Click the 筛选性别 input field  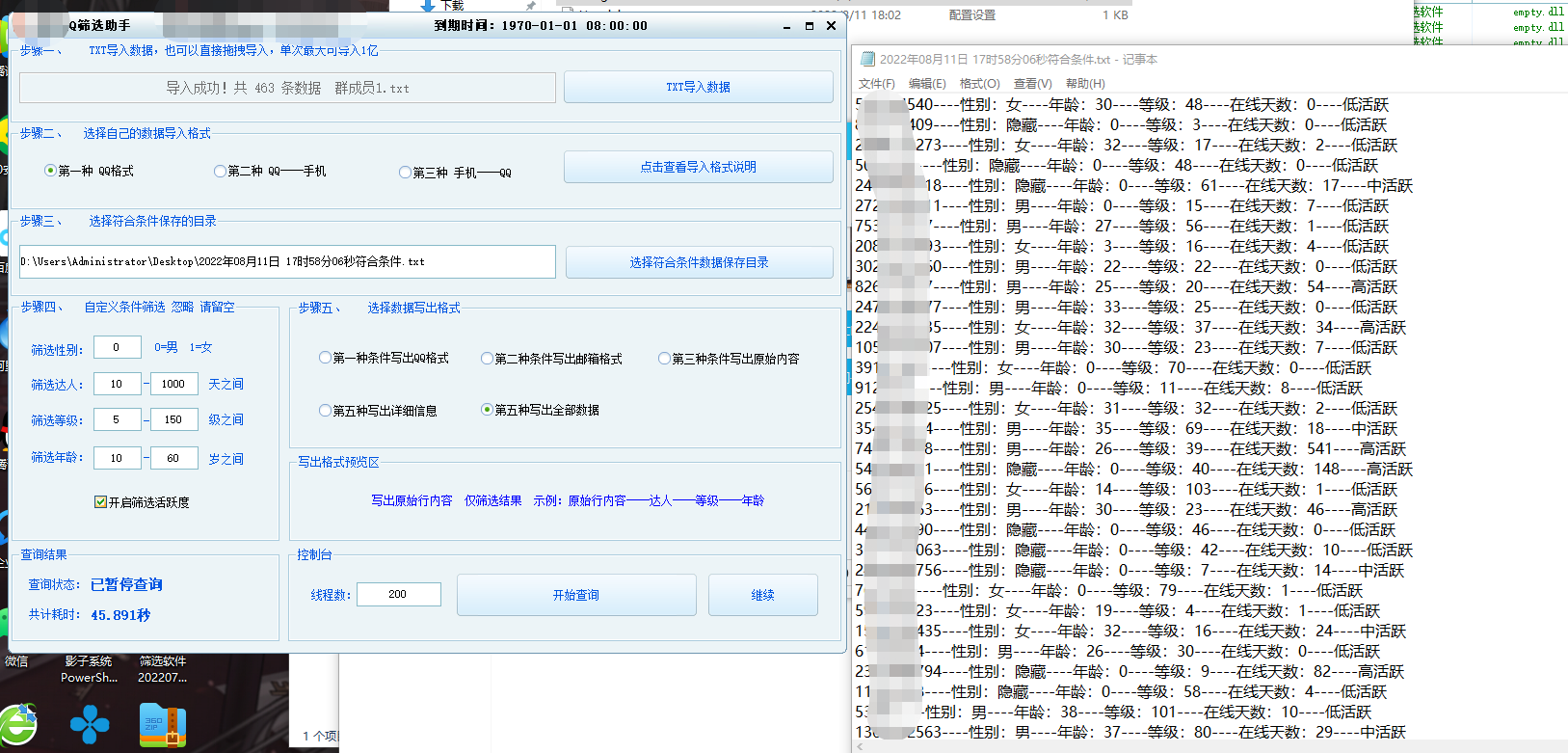point(118,348)
